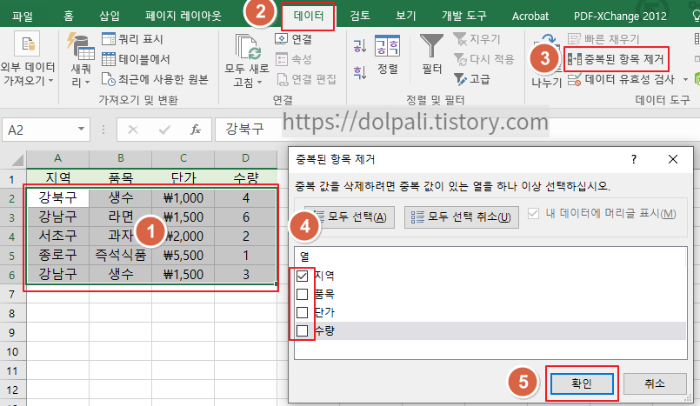700x406 pixels.
Task: Click the 모두 새로 고침 icon
Action: click(x=247, y=47)
